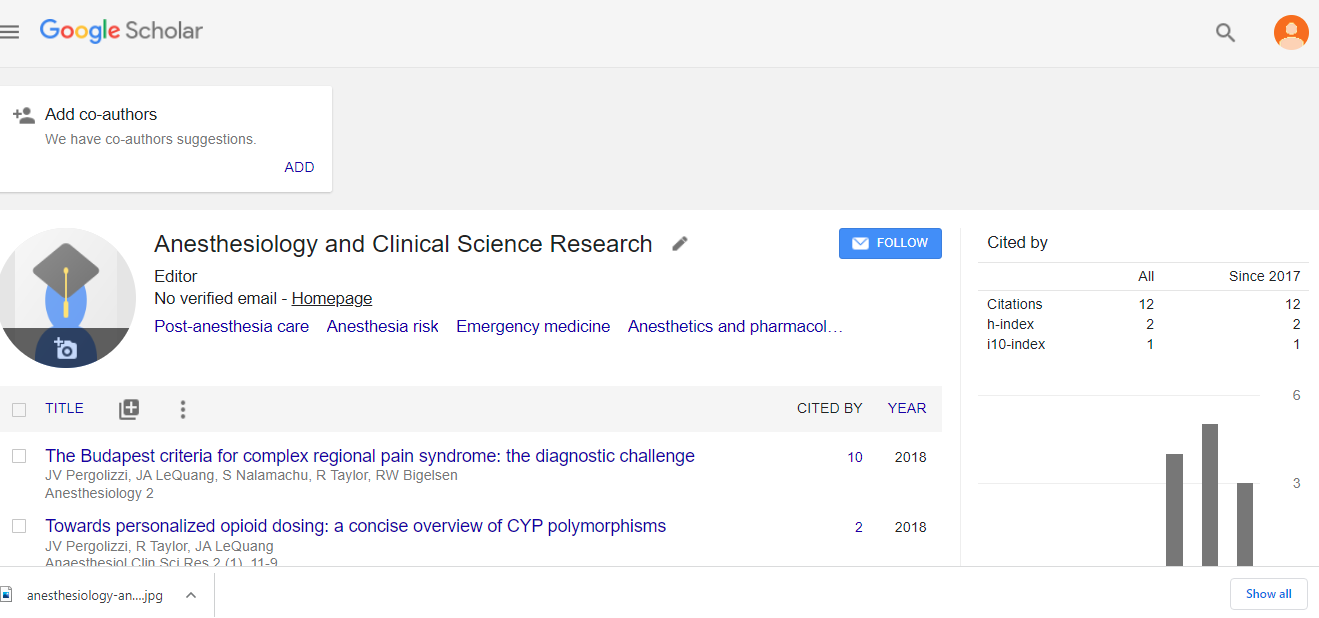The height and width of the screenshot is (618, 1319).
Task: Check the Budapest criteria article checkbox
Action: coord(19,456)
